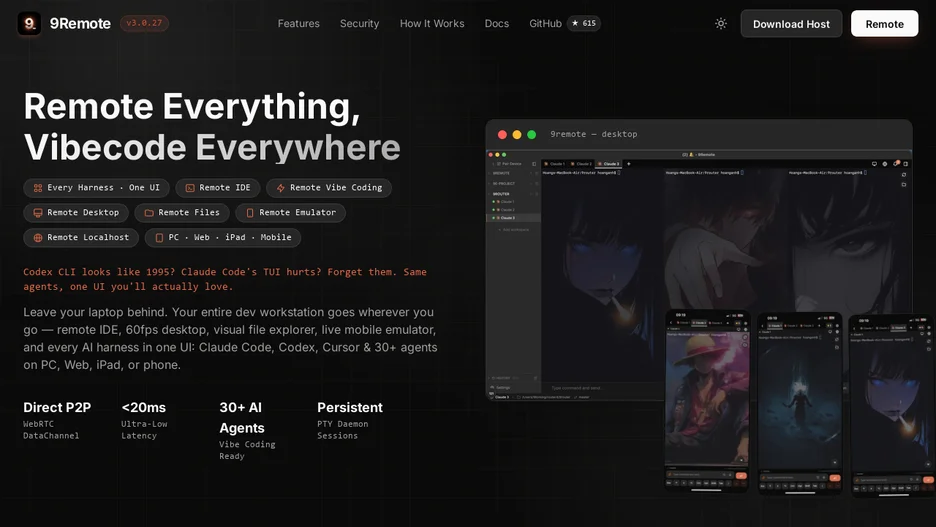The height and width of the screenshot is (527, 936).
Task: Click the 9remote — desktop window title
Action: 593,134
